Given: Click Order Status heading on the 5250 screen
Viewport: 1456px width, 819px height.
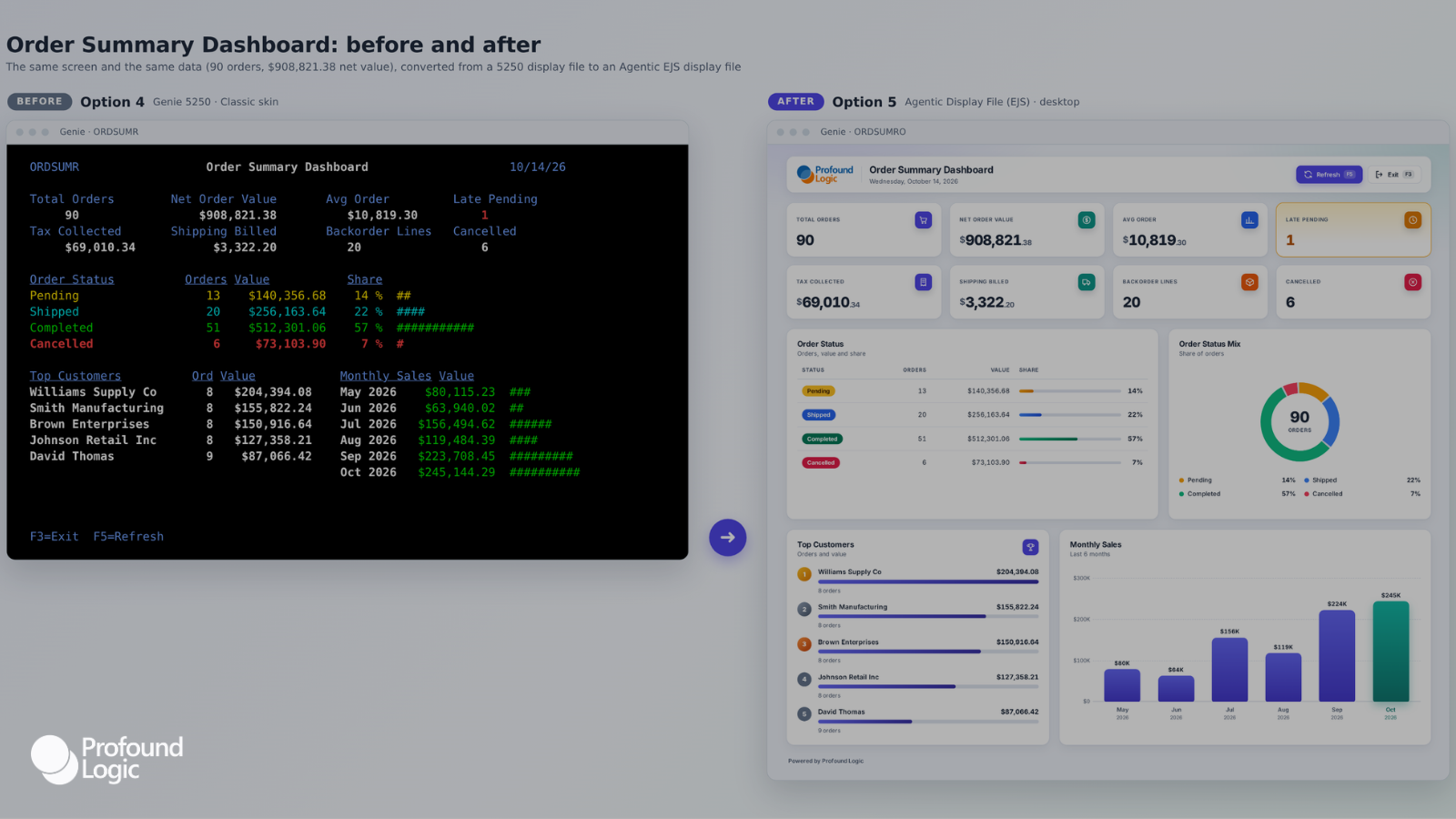Looking at the screenshot, I should (72, 279).
